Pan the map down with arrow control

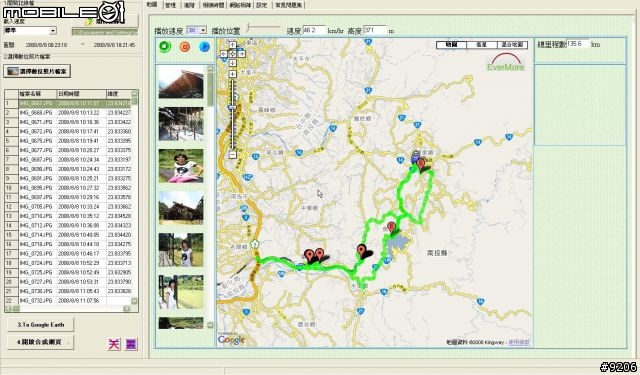pos(233,63)
